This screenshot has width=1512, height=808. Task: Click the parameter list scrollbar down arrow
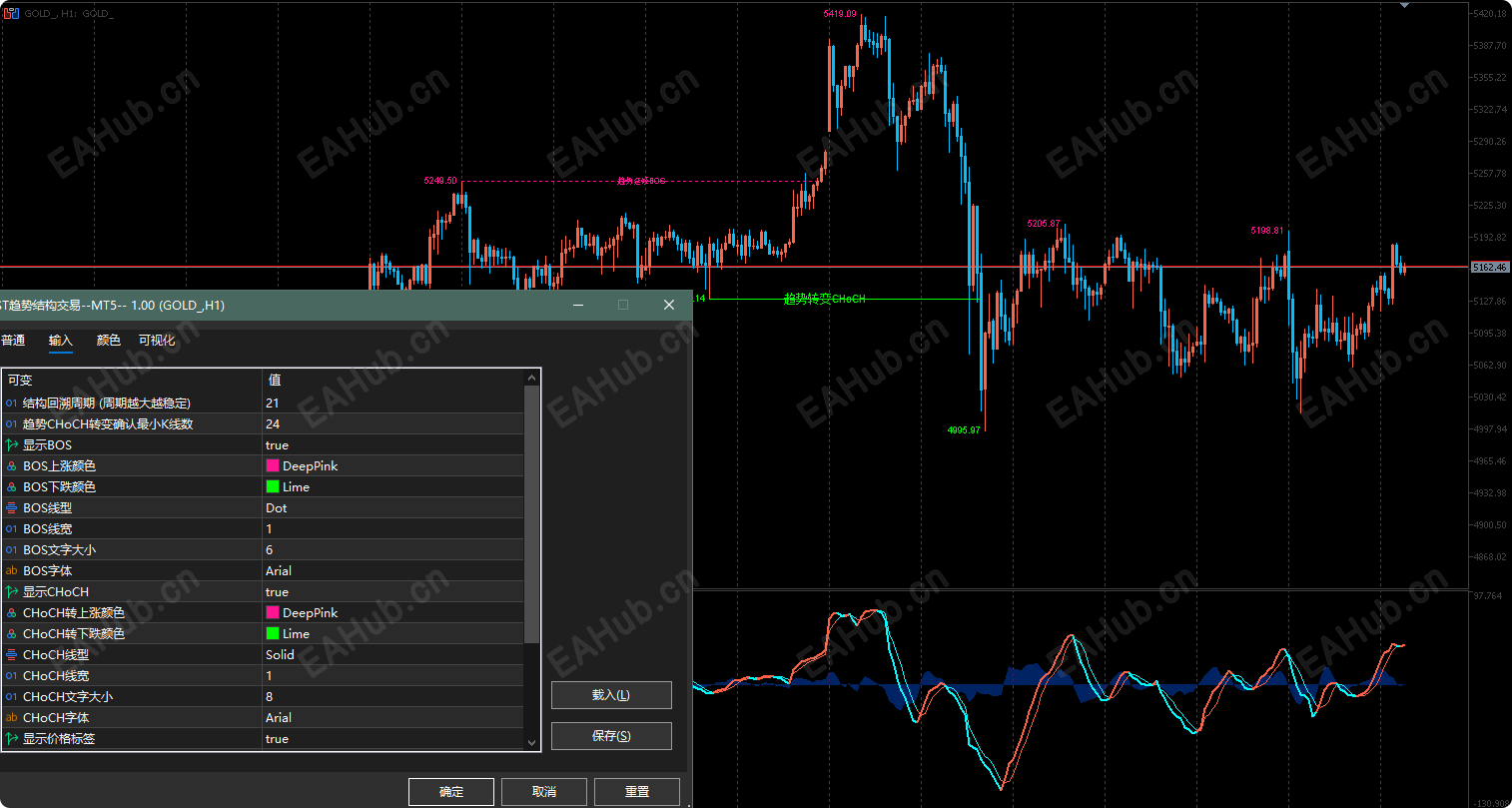click(x=531, y=743)
